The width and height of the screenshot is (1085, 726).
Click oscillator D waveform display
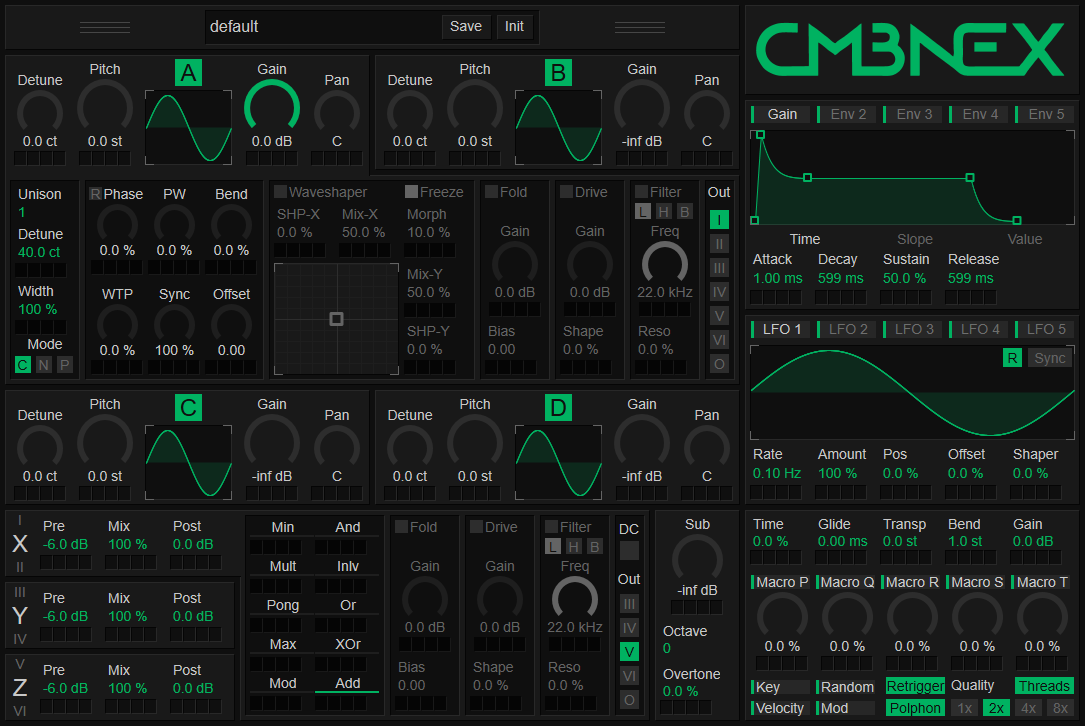pos(558,462)
